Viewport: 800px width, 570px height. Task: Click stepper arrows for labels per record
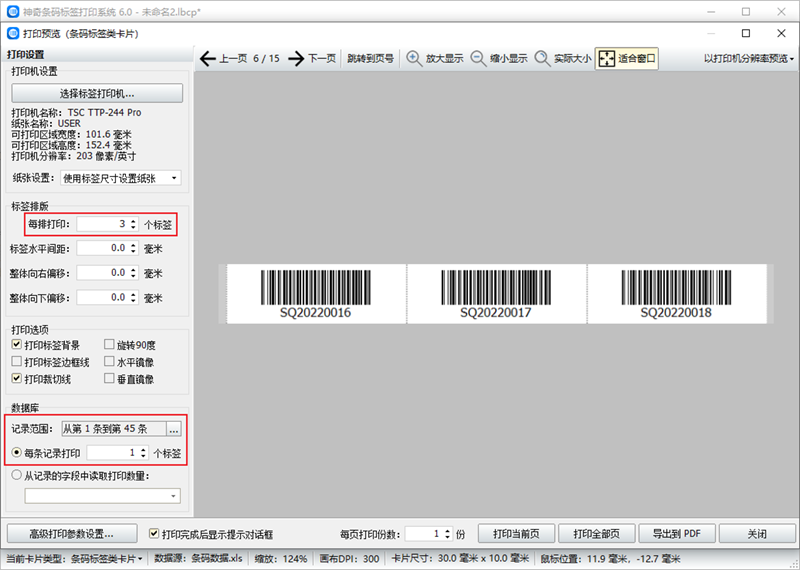pos(143,453)
